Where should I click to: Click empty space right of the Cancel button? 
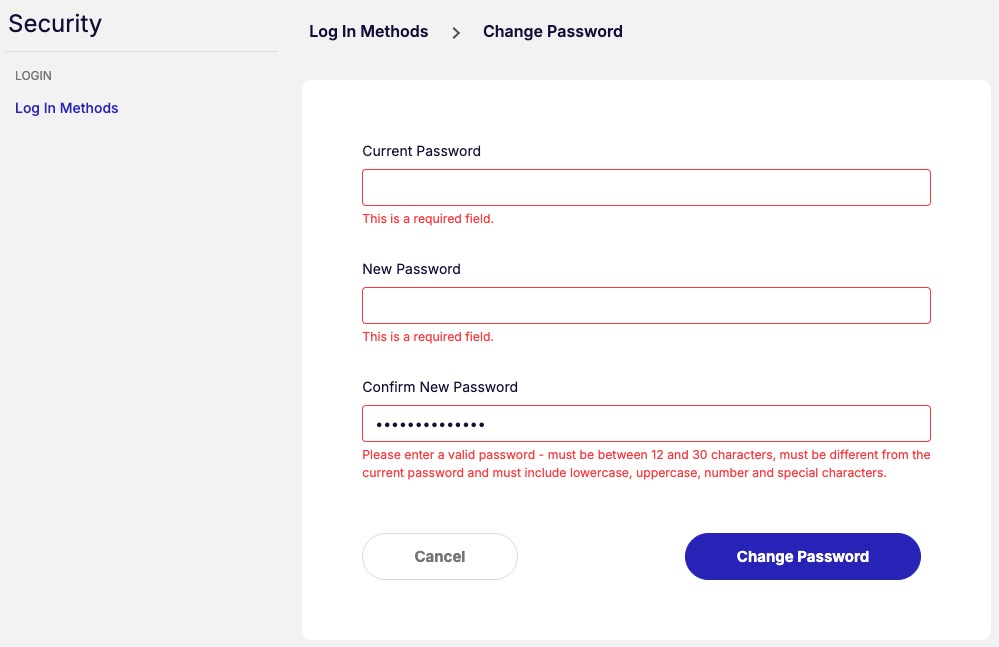coord(600,557)
